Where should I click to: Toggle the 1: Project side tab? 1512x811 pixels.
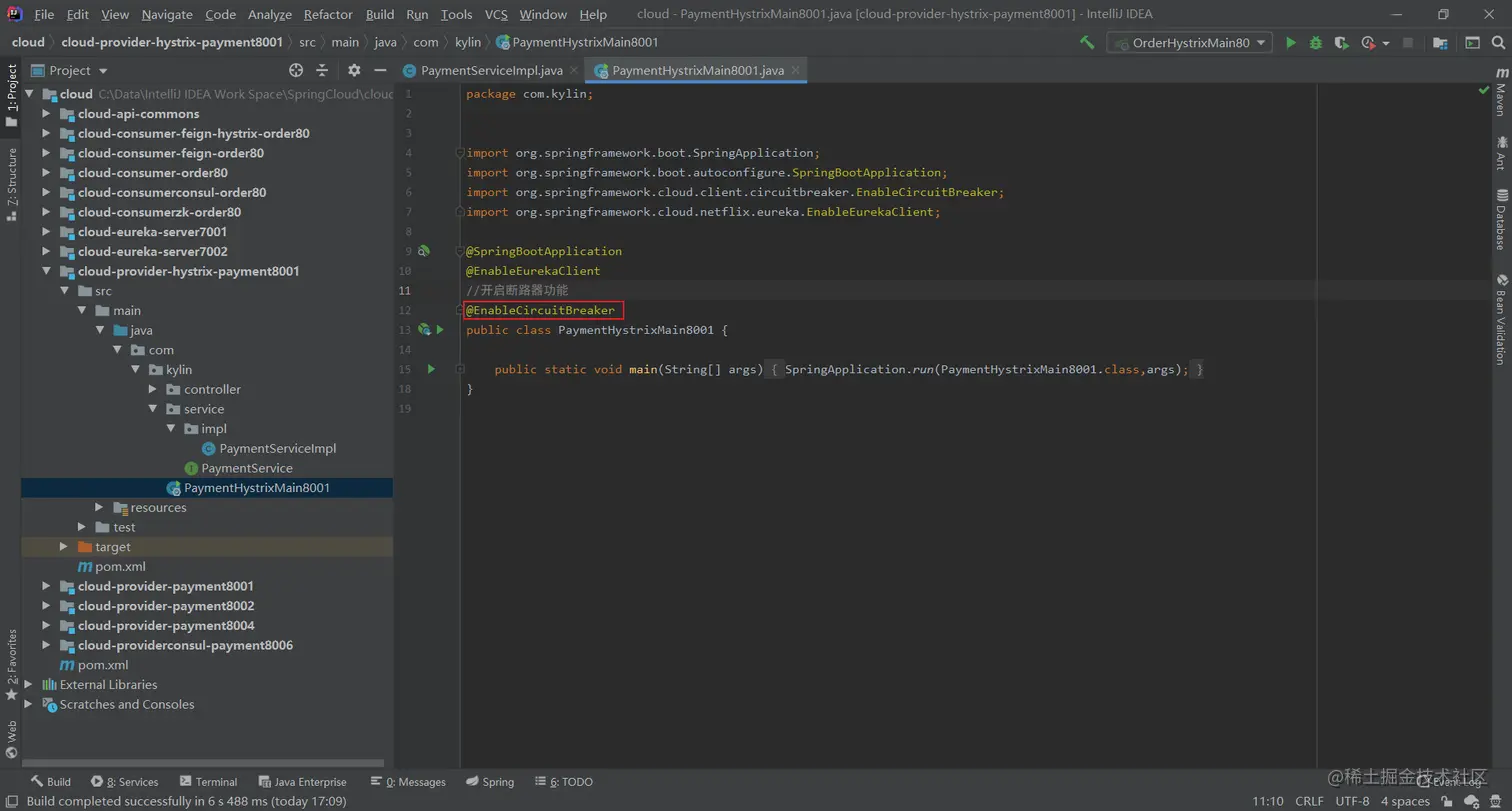tap(11, 95)
